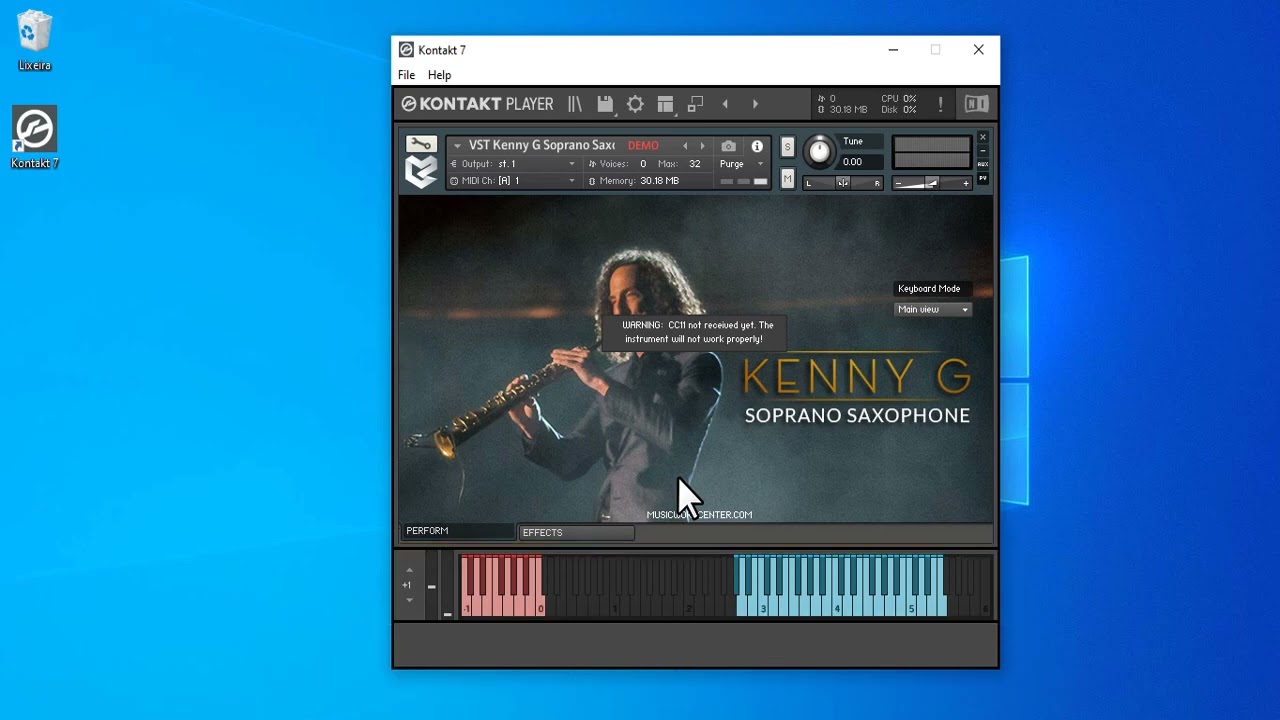The width and height of the screenshot is (1280, 720).
Task: Toggle Mute M button
Action: (x=787, y=179)
